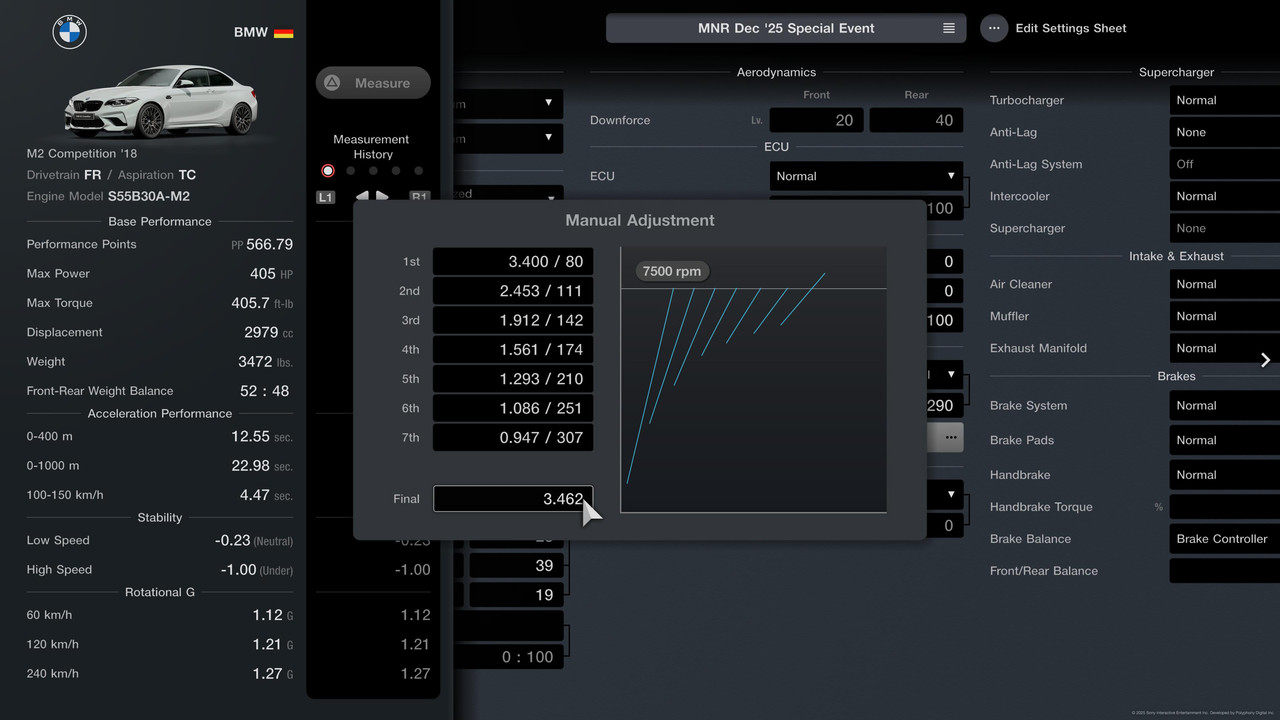Edit the 5th gear ratio field
The image size is (1280, 720).
(x=513, y=379)
